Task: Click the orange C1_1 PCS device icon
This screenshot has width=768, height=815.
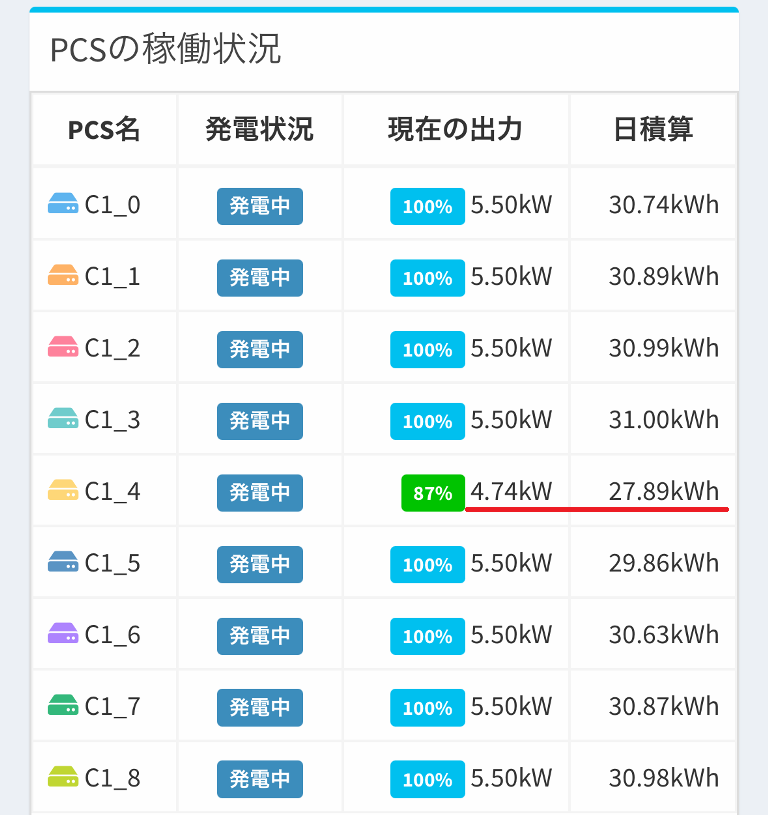Action: (x=63, y=276)
